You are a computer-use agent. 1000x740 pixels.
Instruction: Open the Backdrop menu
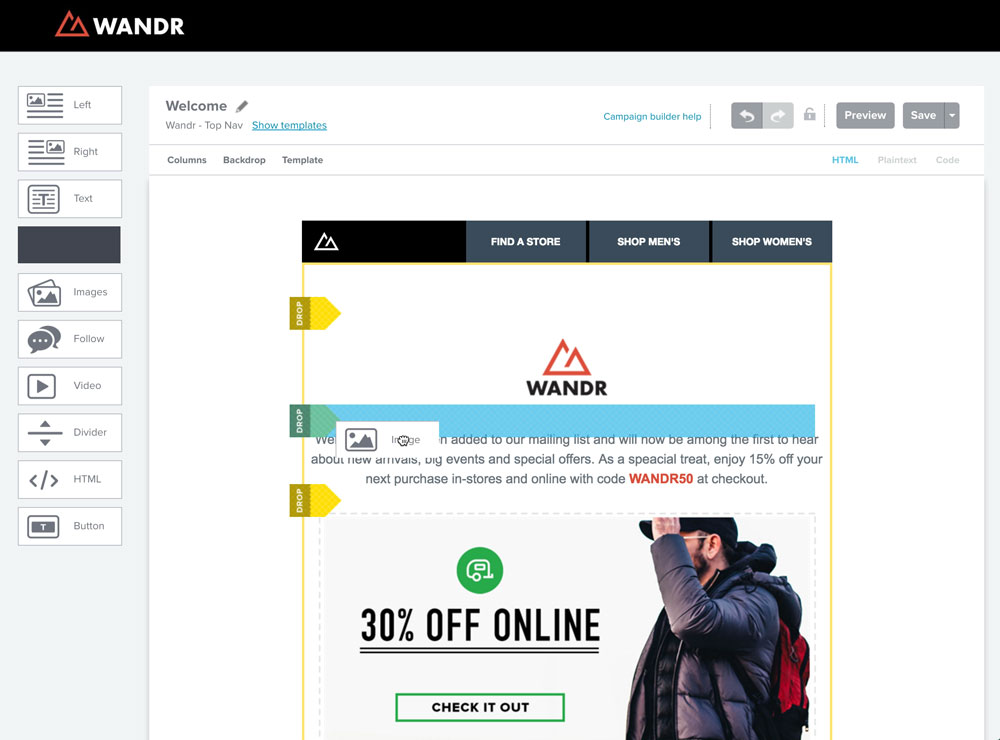pyautogui.click(x=244, y=160)
